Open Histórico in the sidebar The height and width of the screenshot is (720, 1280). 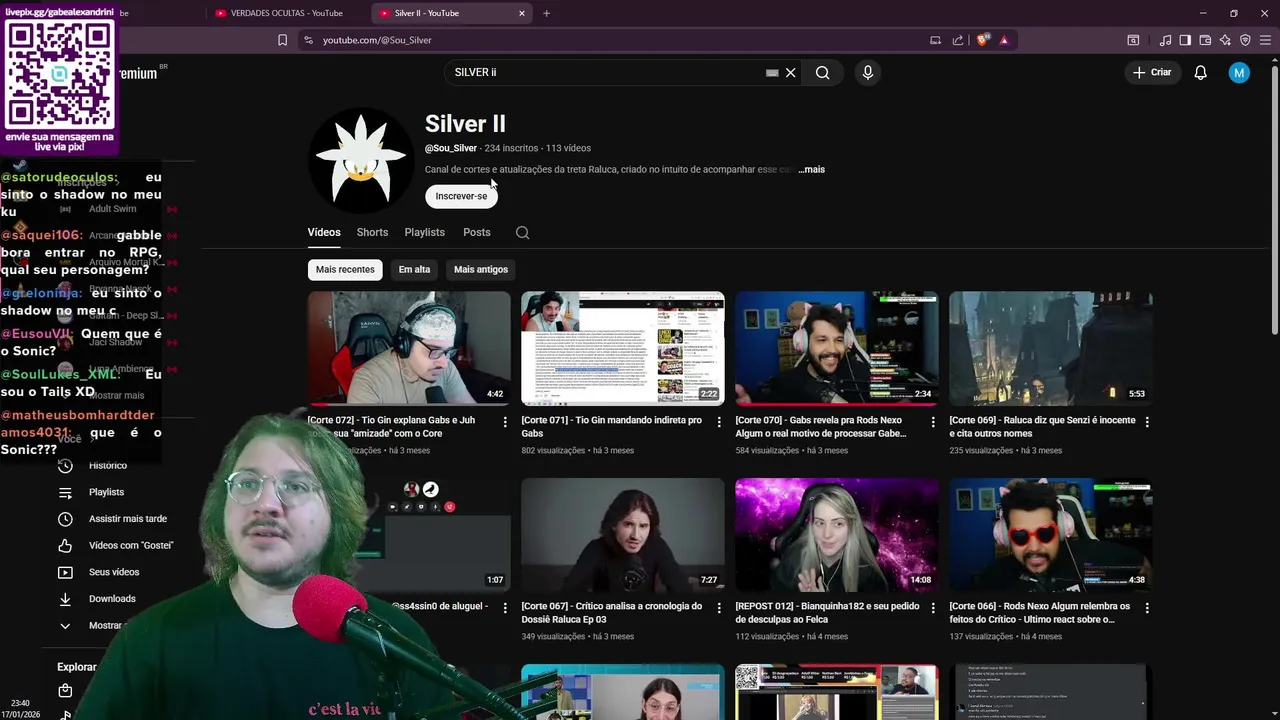(108, 465)
